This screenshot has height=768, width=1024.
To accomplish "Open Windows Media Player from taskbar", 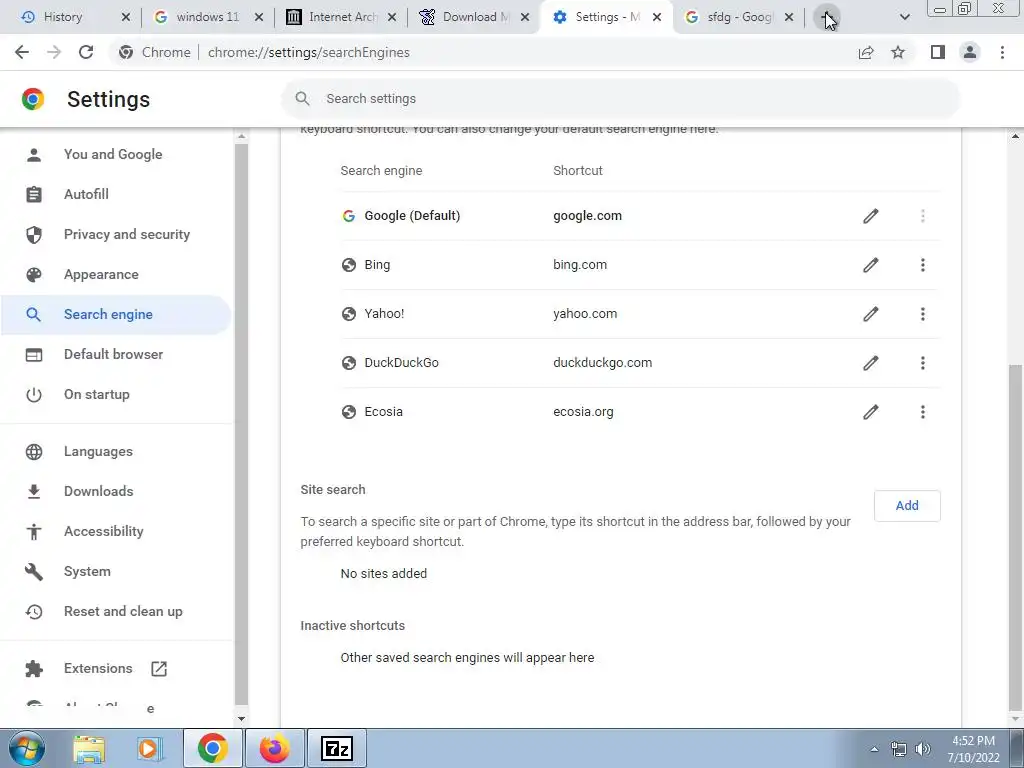I will pos(149,748).
